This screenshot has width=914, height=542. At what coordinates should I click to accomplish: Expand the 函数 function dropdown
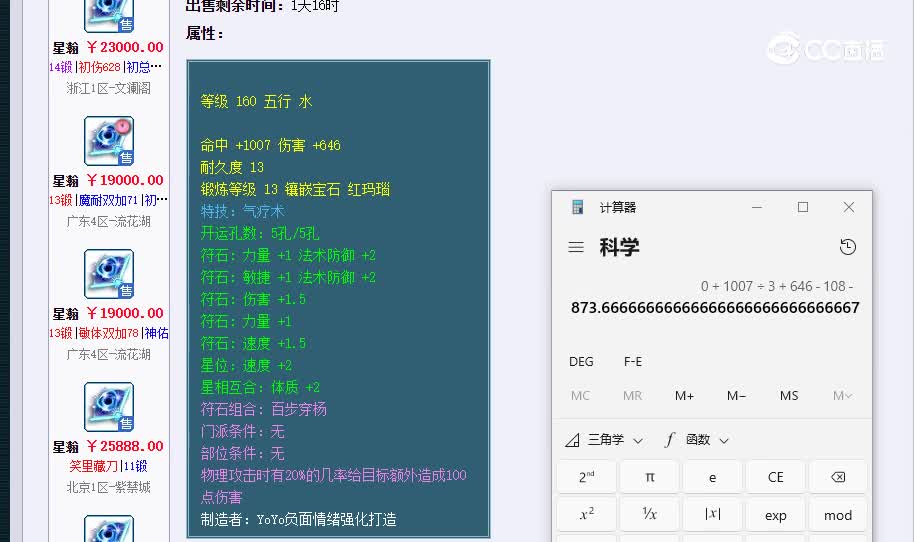tap(697, 439)
